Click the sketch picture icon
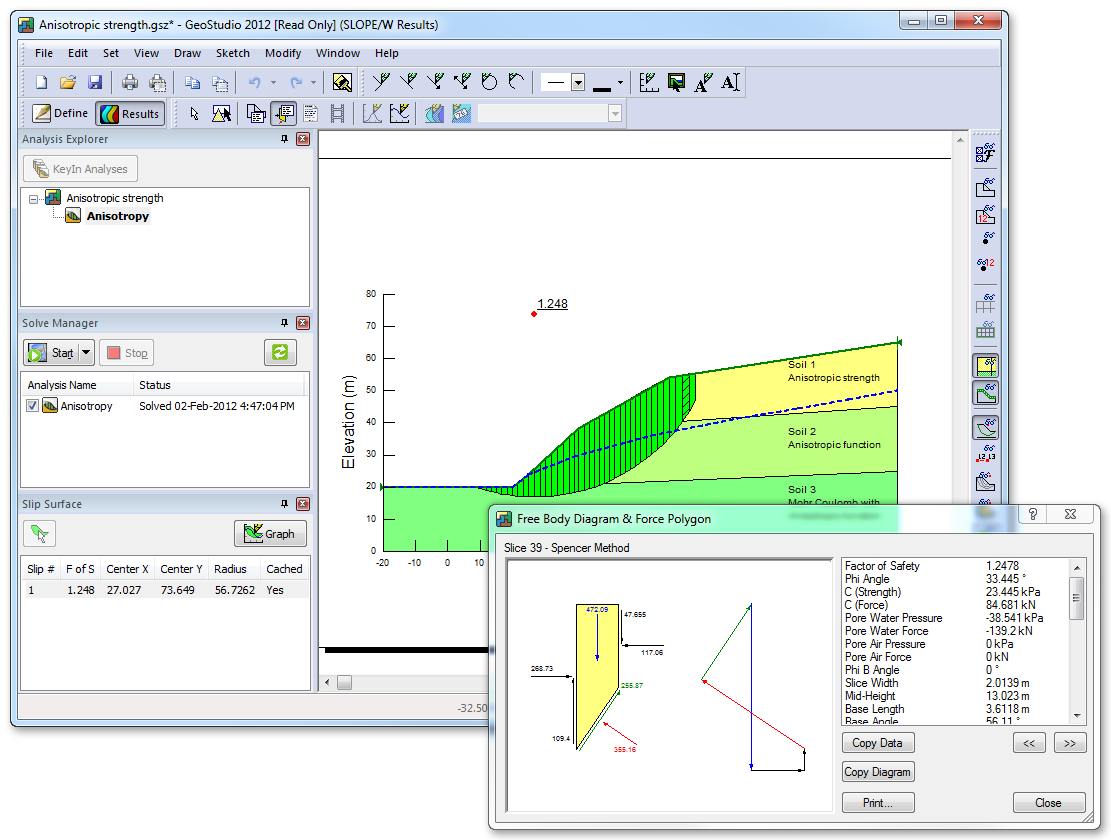This screenshot has width=1111, height=840. 677,82
